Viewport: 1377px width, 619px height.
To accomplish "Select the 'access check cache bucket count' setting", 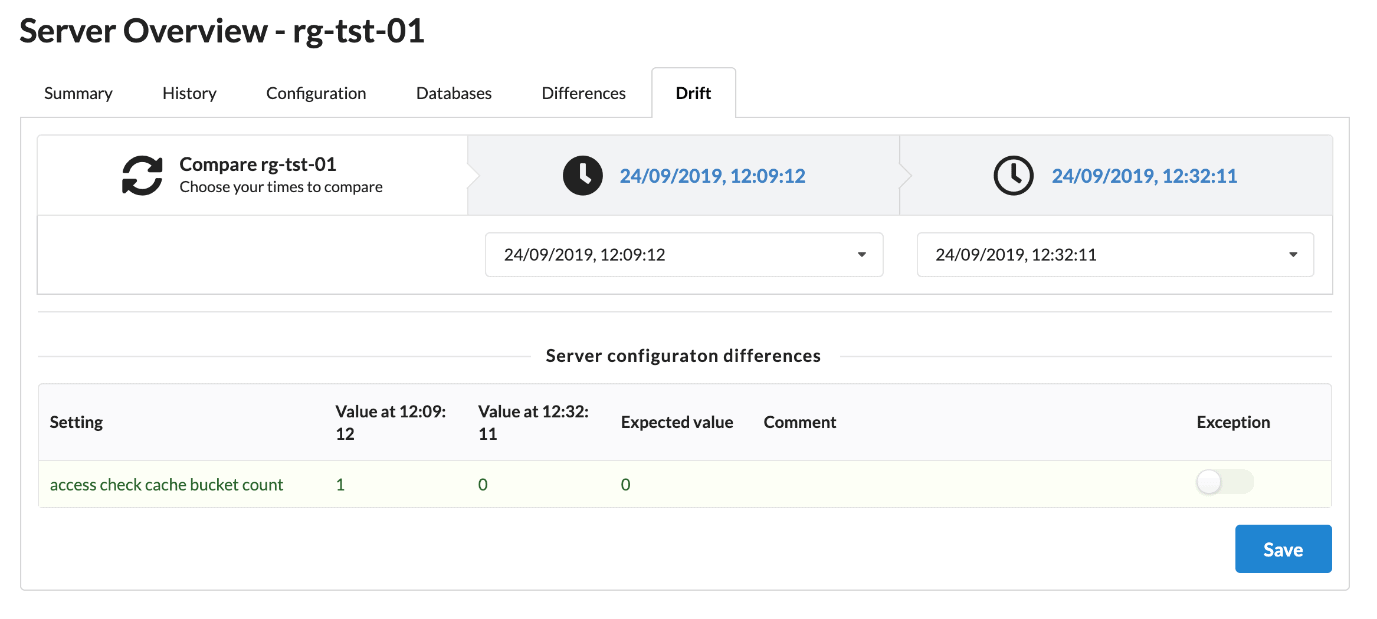I will point(167,485).
